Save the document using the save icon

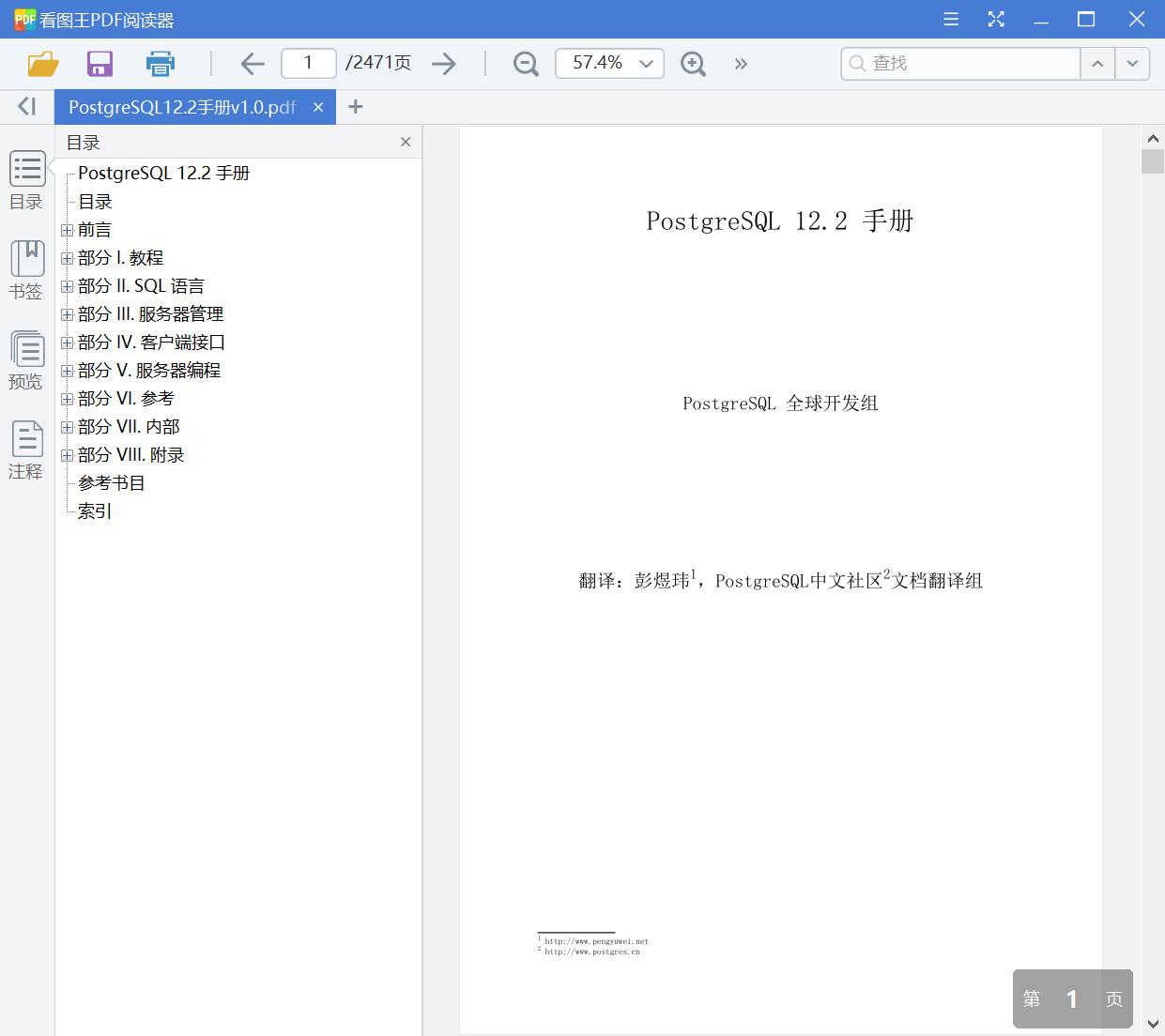point(100,63)
